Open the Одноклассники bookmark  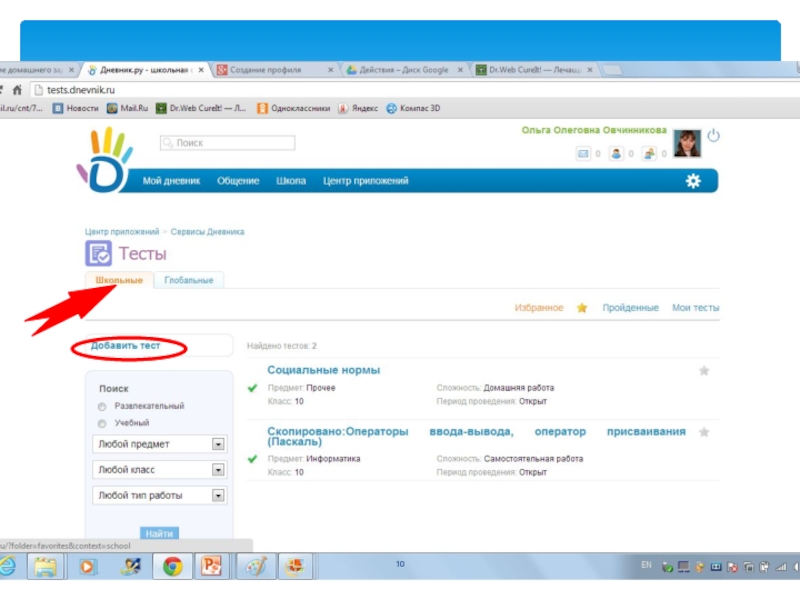point(294,108)
